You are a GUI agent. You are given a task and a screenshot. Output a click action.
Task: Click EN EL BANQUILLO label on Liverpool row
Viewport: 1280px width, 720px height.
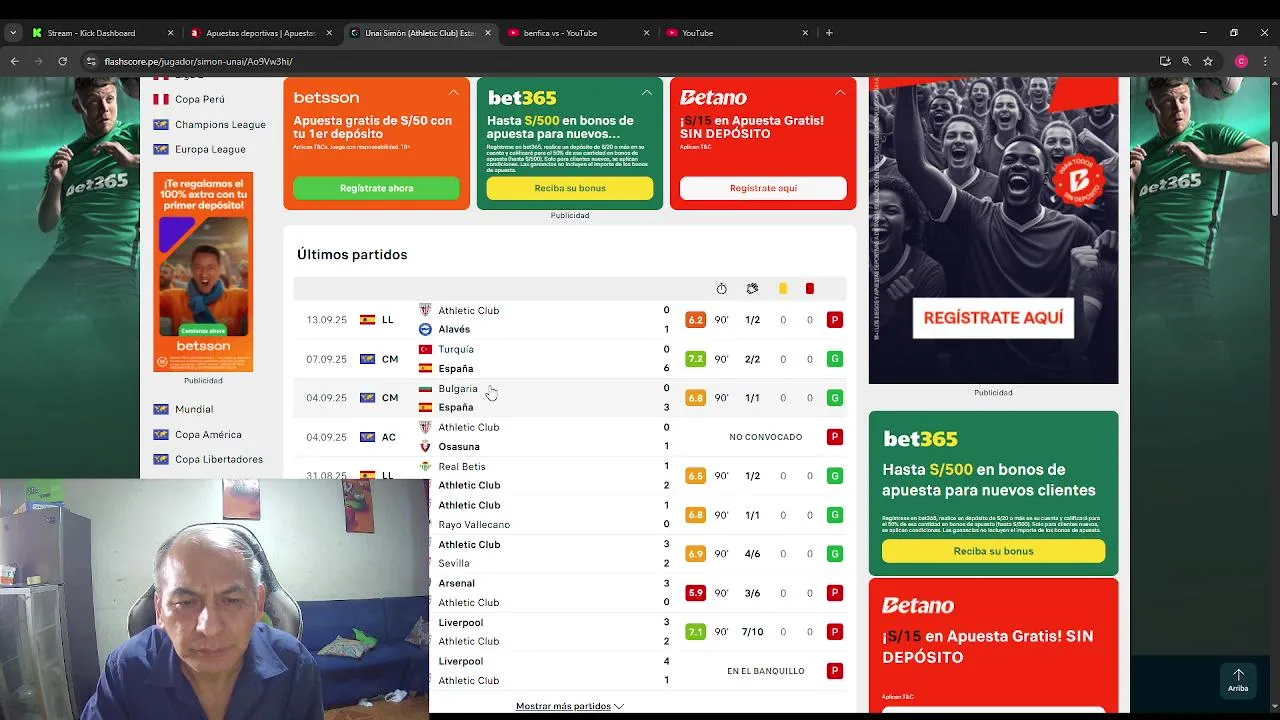pyautogui.click(x=766, y=671)
